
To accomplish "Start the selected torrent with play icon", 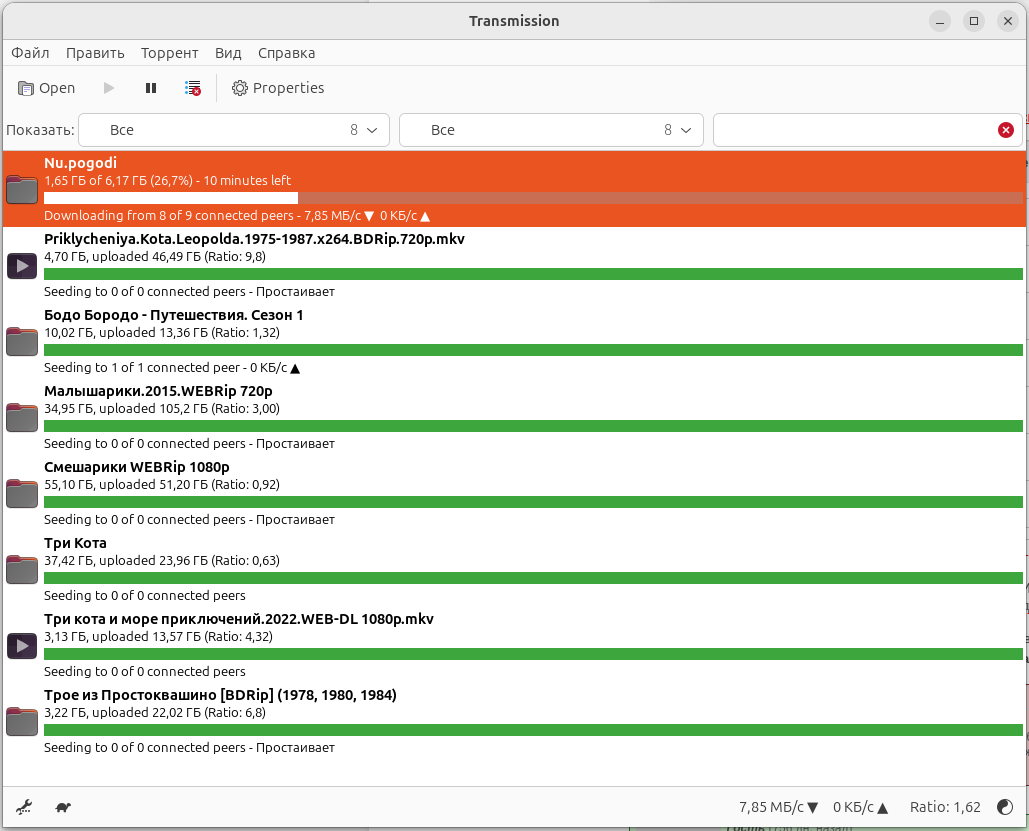I will (x=109, y=88).
